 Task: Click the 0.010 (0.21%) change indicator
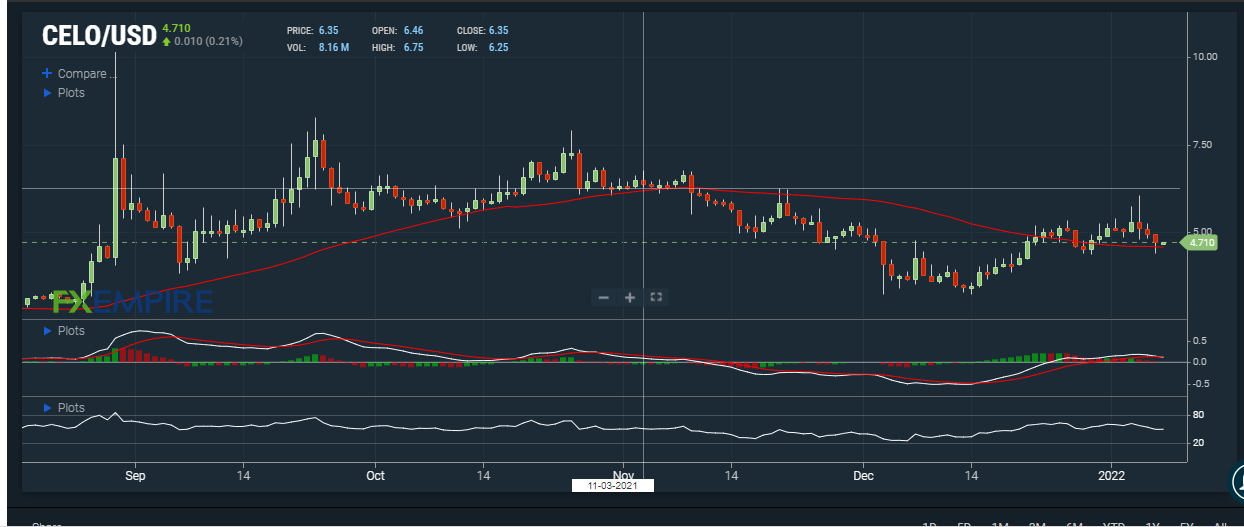(x=202, y=41)
